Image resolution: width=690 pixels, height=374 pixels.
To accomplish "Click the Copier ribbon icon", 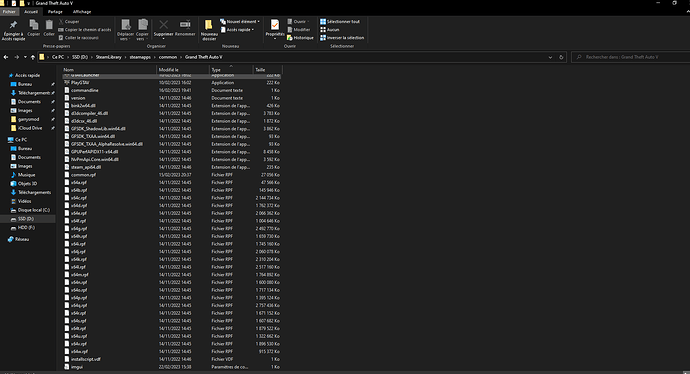I will (x=33, y=28).
